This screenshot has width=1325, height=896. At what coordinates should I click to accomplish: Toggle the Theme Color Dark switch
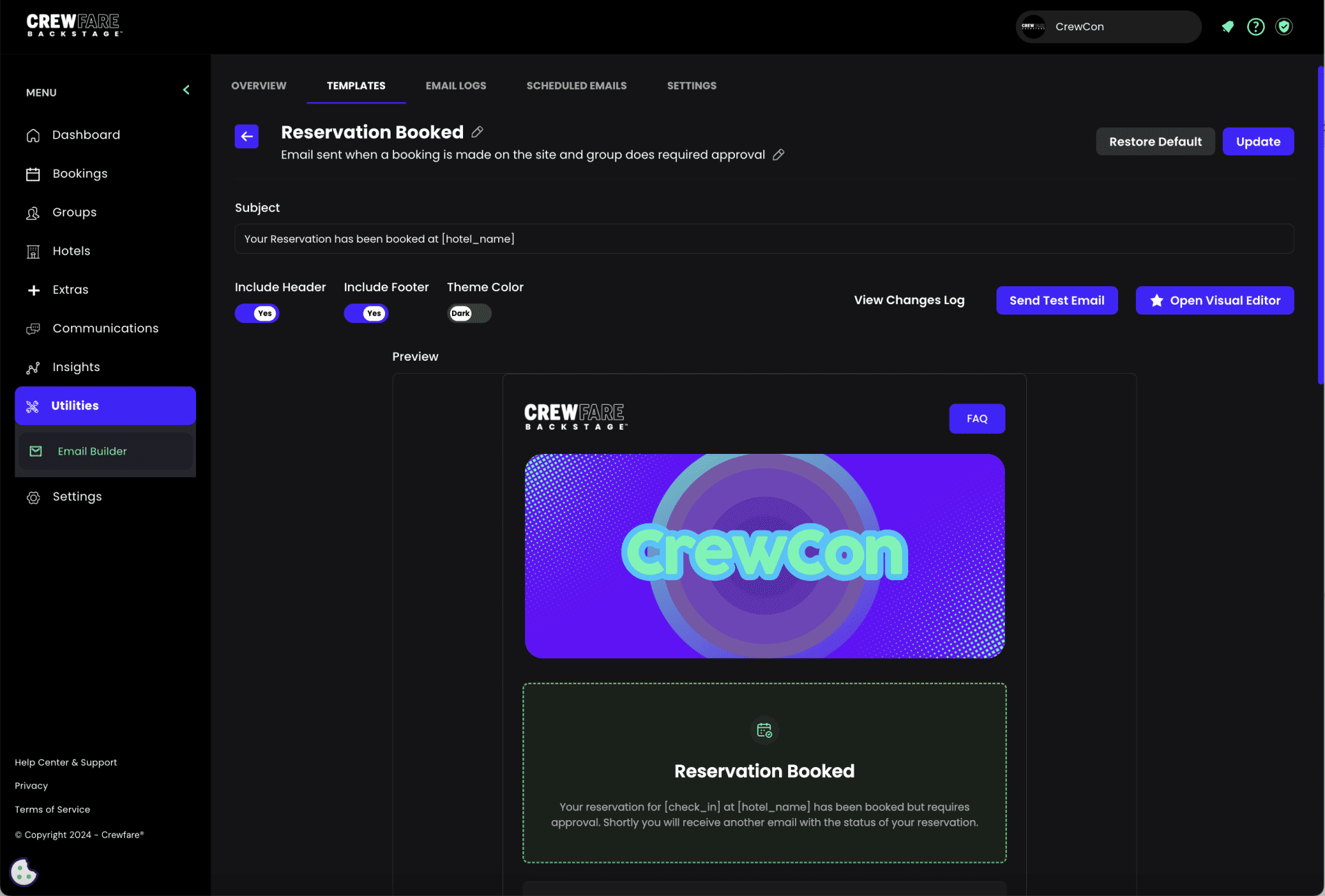coord(469,313)
